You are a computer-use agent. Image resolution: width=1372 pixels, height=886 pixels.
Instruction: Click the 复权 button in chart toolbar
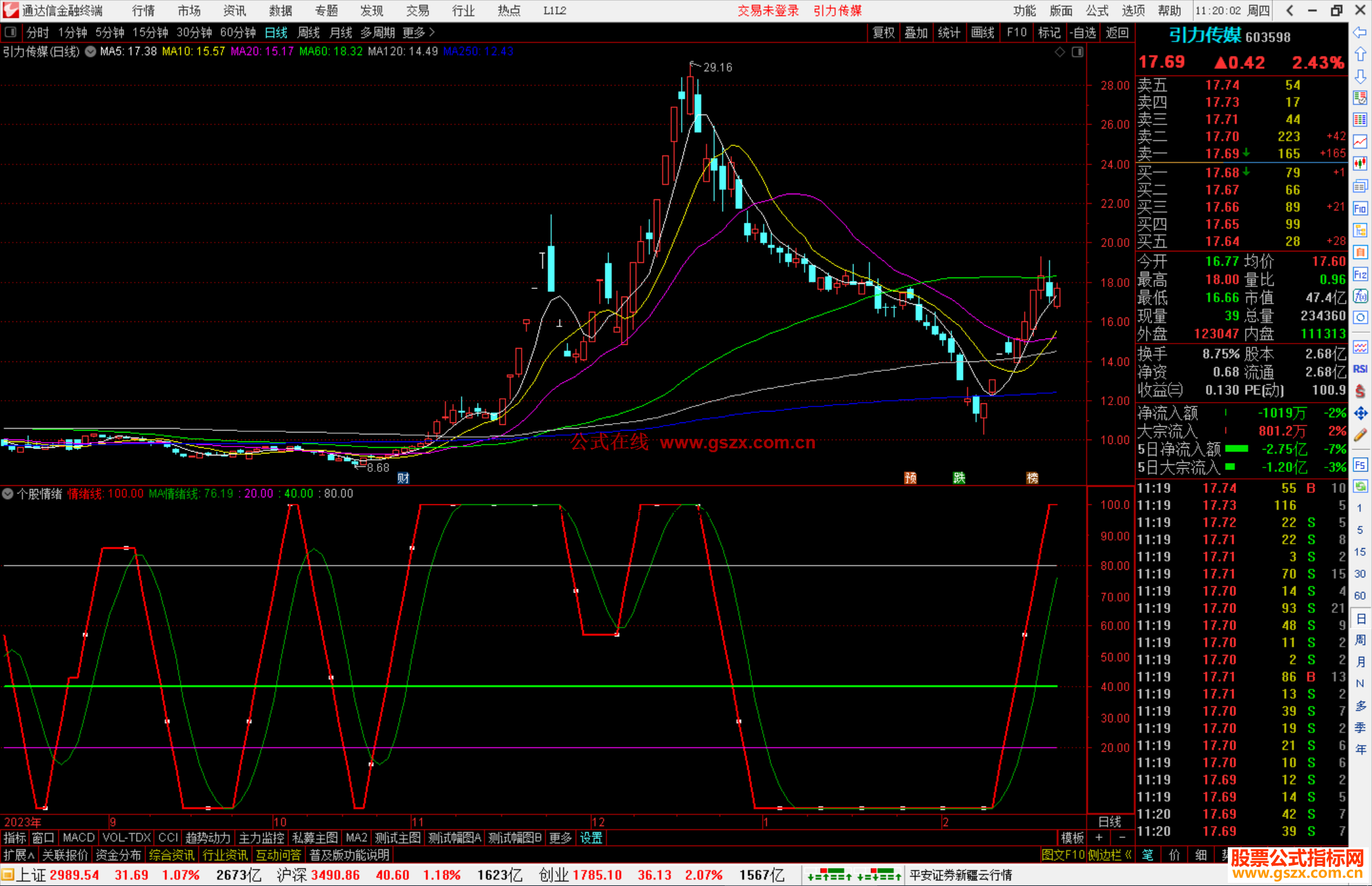pos(883,32)
